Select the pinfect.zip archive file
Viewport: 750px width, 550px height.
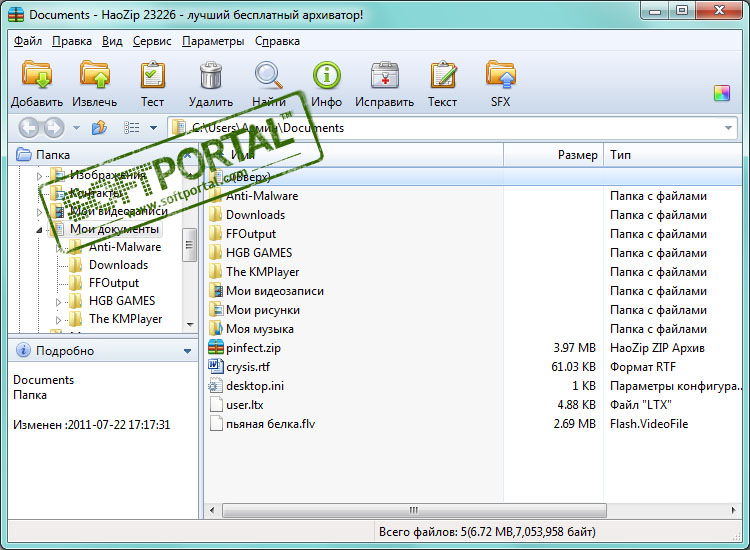coord(253,348)
